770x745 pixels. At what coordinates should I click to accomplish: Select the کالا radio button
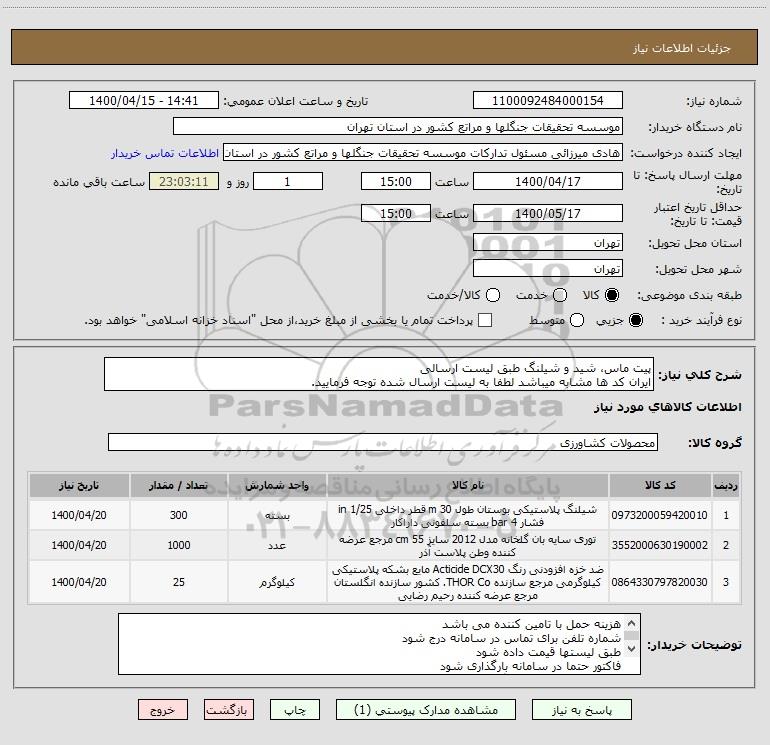612,295
